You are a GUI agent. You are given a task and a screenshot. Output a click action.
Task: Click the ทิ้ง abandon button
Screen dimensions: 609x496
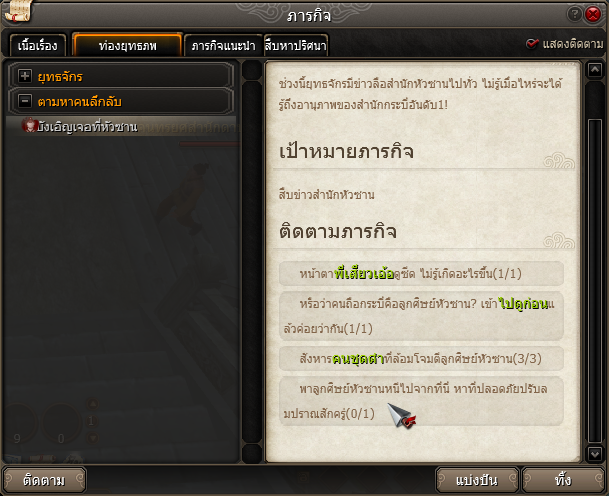563,480
